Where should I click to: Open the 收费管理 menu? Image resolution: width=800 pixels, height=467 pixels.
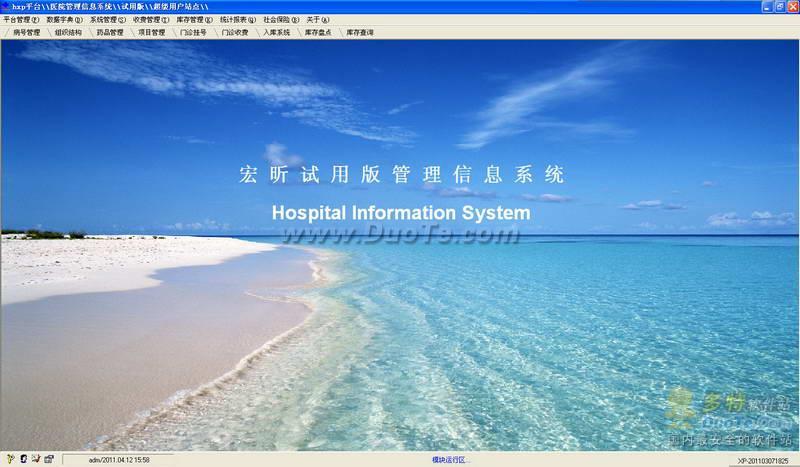click(x=151, y=19)
